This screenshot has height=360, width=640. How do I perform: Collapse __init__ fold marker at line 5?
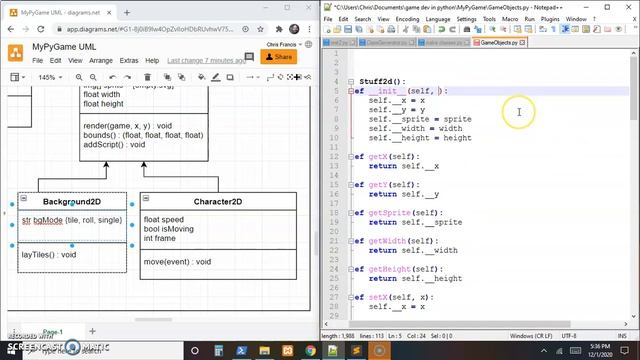click(351, 91)
